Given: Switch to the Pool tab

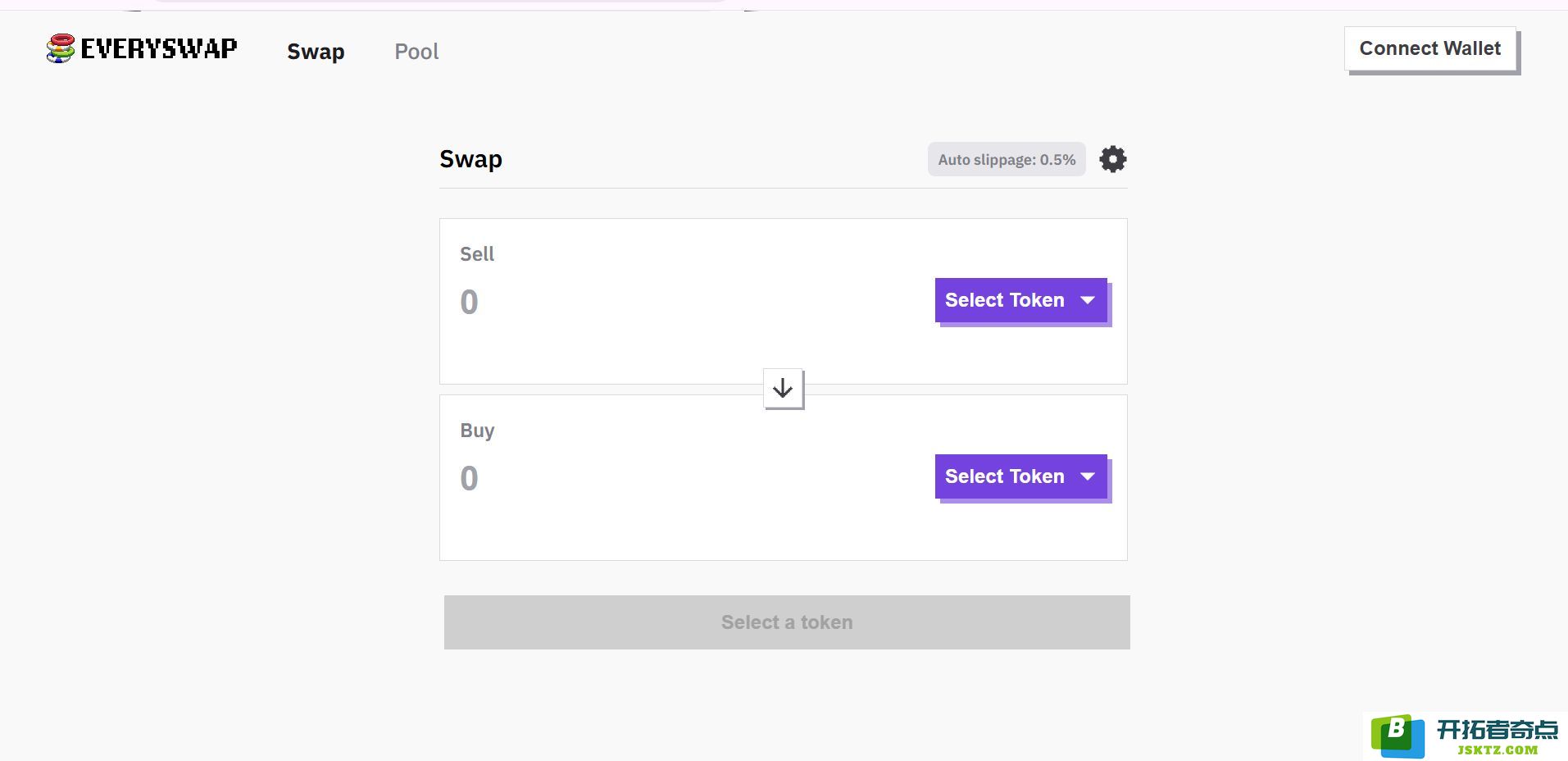Looking at the screenshot, I should pyautogui.click(x=416, y=52).
